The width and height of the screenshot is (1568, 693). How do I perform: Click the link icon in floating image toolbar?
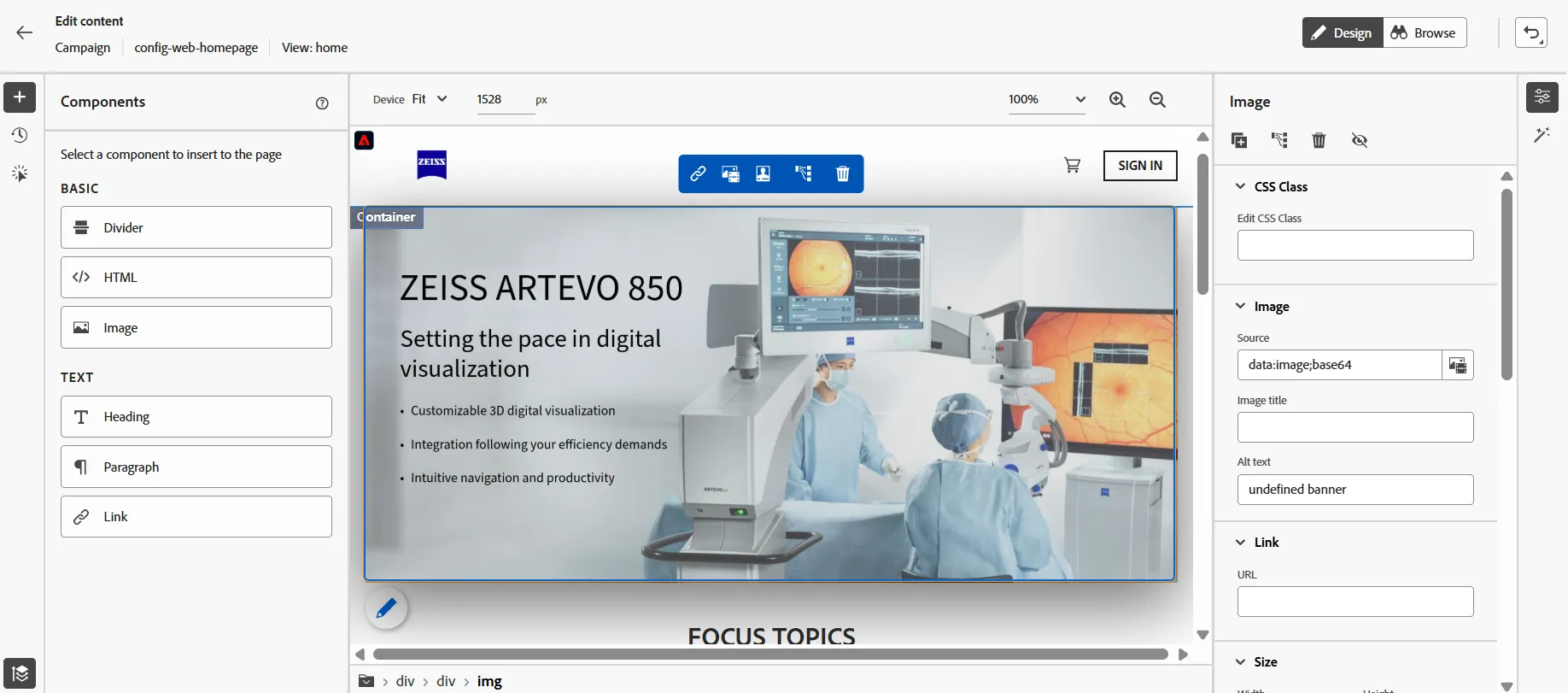(698, 173)
